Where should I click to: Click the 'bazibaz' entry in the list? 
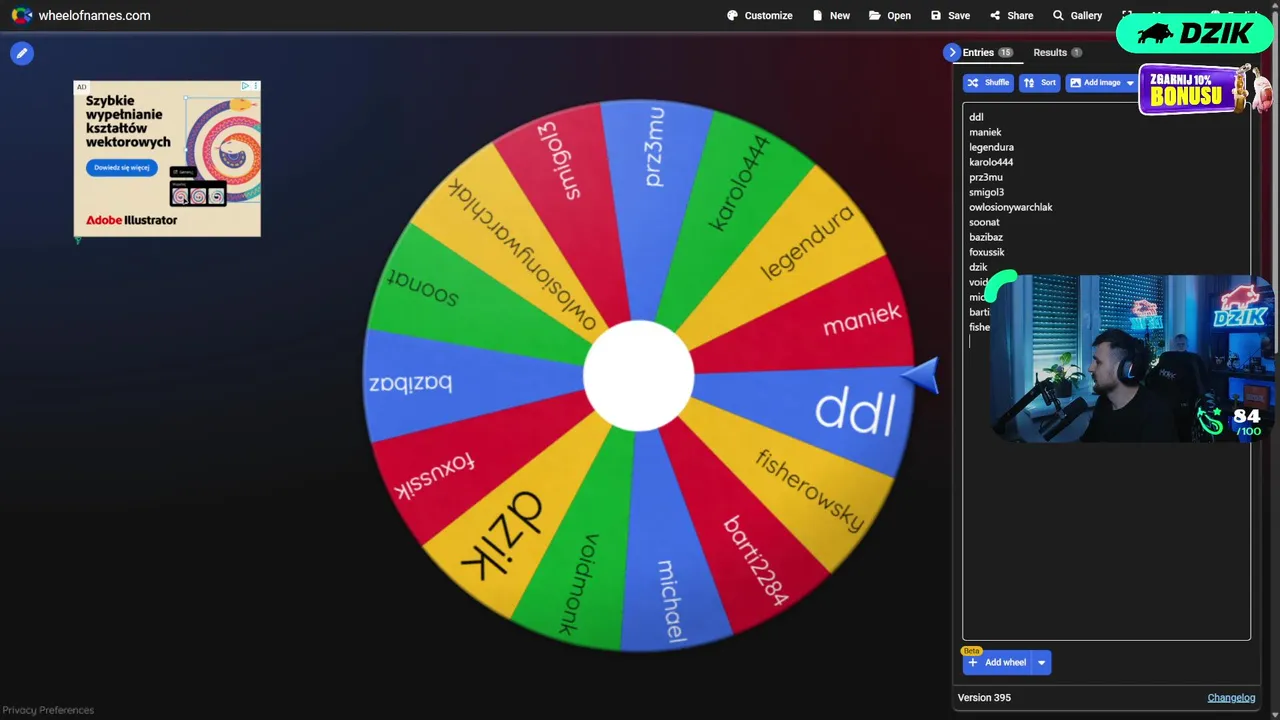coord(986,237)
